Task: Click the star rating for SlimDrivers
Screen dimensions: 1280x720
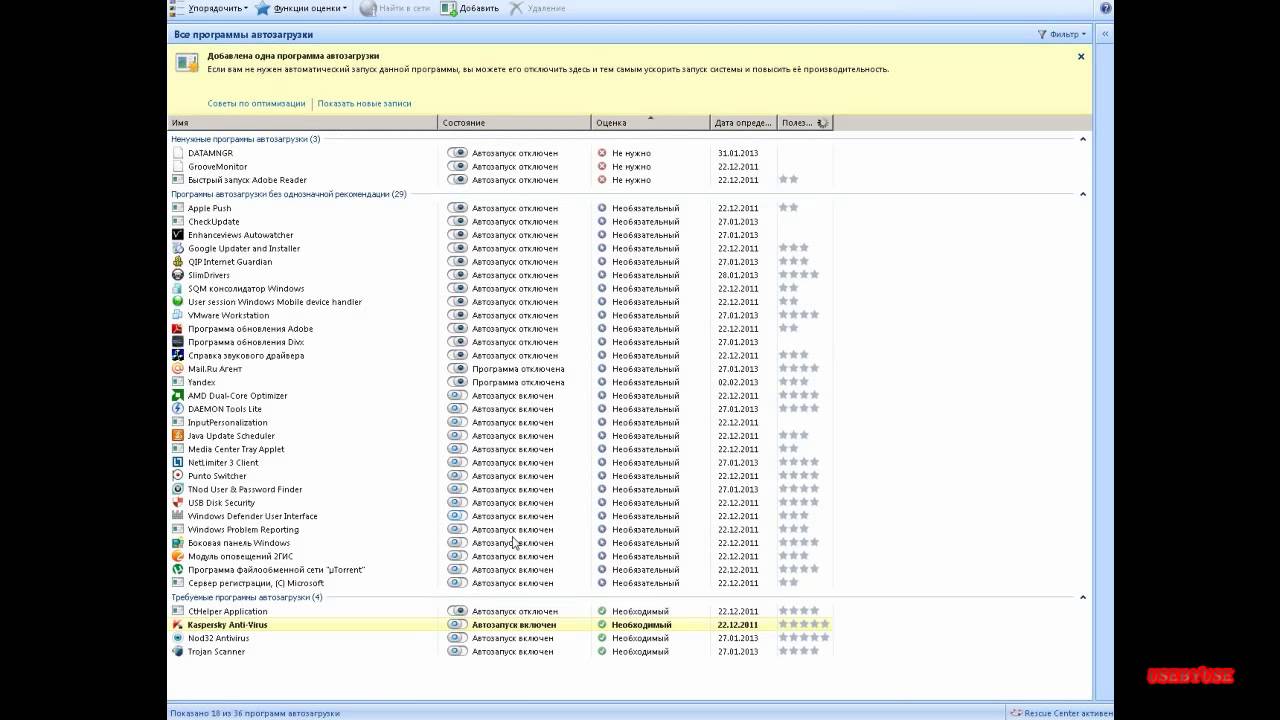Action: pyautogui.click(x=799, y=275)
